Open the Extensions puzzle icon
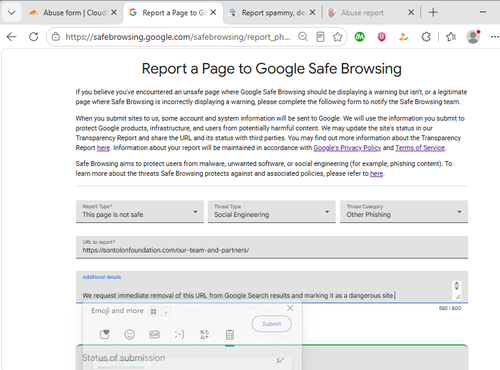 [x=426, y=37]
